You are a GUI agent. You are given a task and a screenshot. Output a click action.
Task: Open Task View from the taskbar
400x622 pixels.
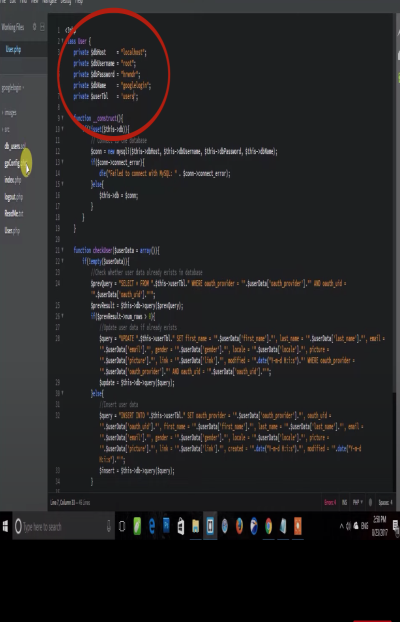point(122,526)
